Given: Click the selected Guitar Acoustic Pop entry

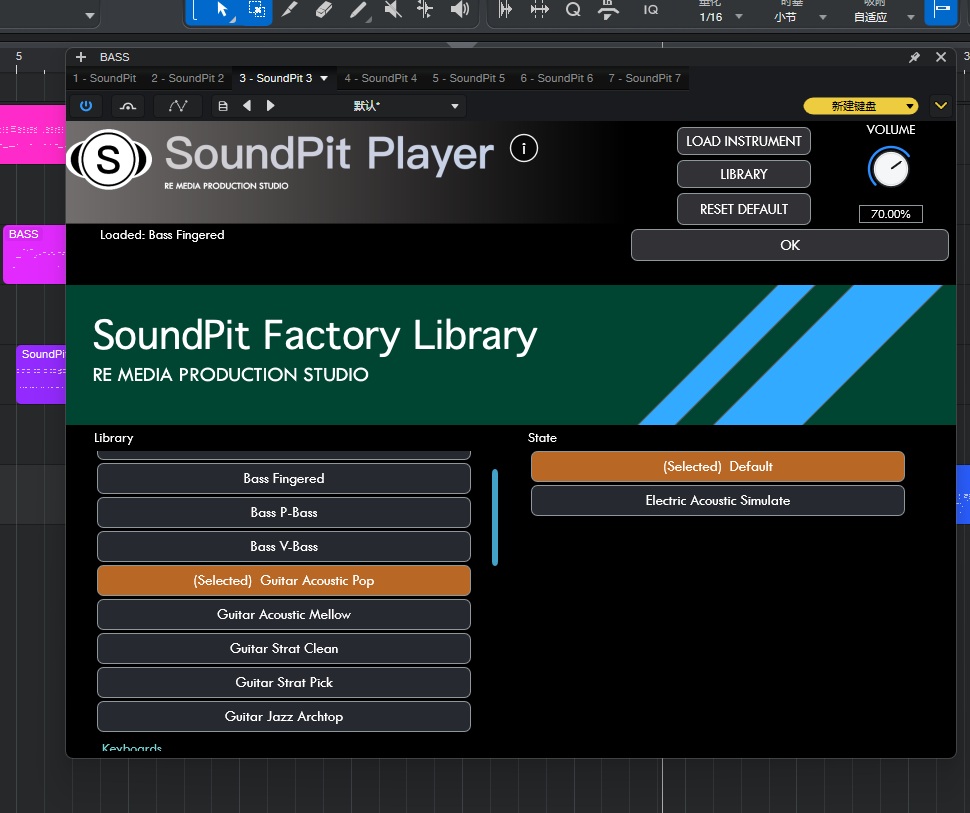Looking at the screenshot, I should point(284,580).
